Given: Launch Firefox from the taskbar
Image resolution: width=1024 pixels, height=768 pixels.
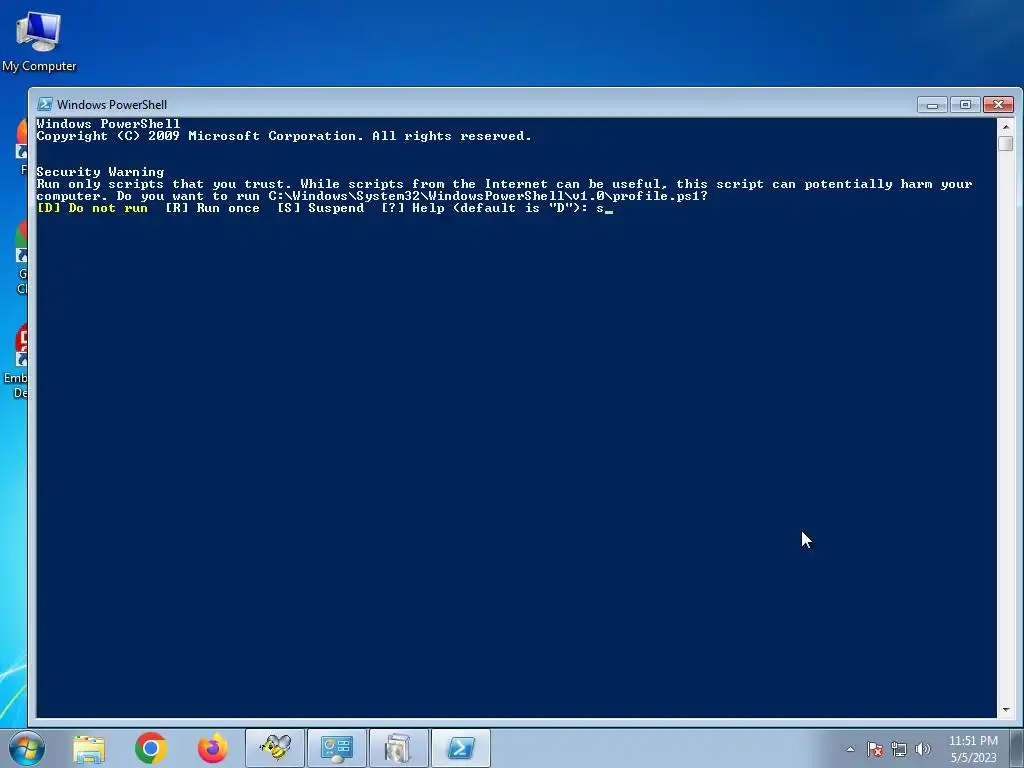Looking at the screenshot, I should pyautogui.click(x=213, y=748).
